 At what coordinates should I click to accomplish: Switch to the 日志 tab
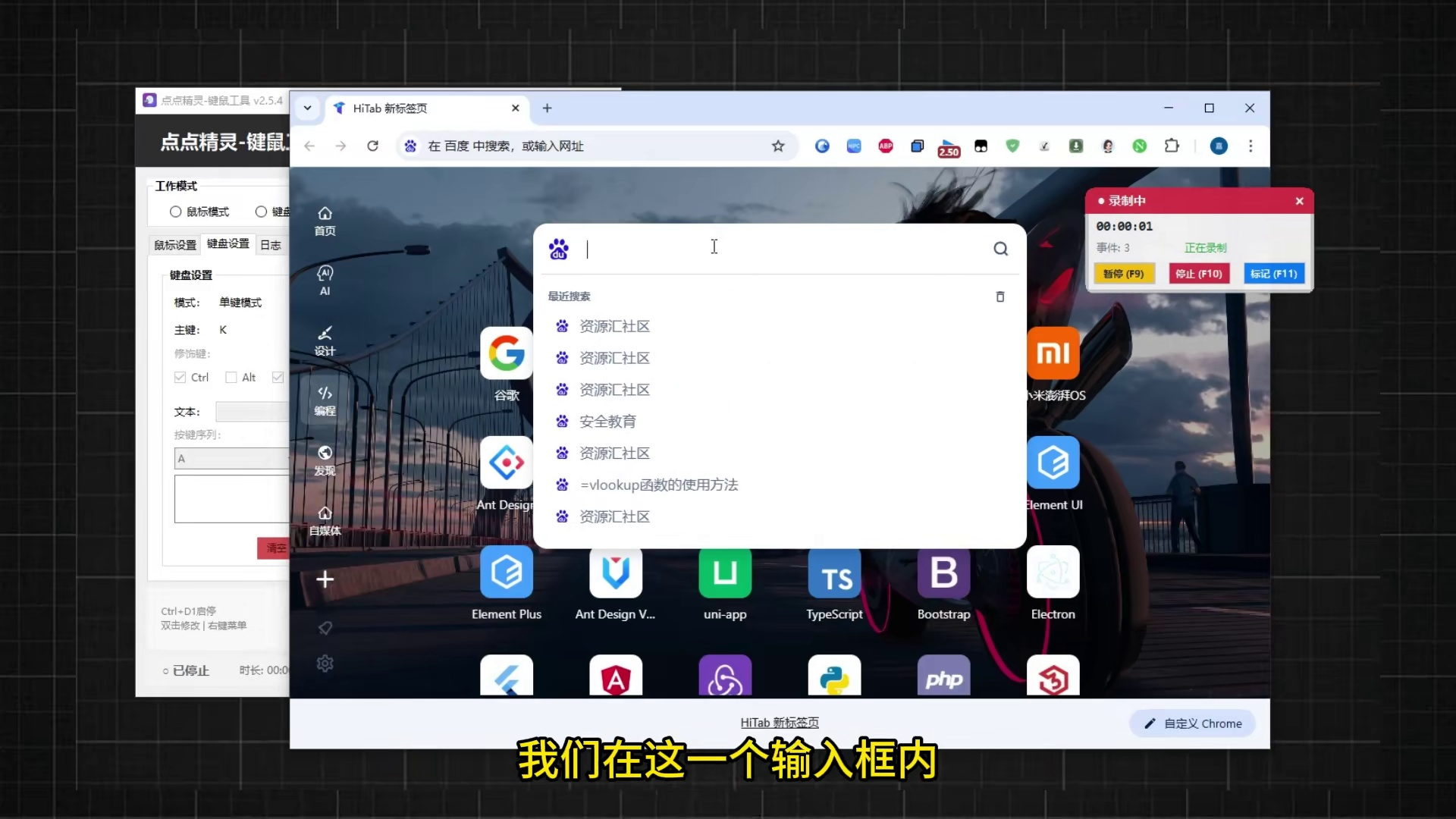coord(270,245)
